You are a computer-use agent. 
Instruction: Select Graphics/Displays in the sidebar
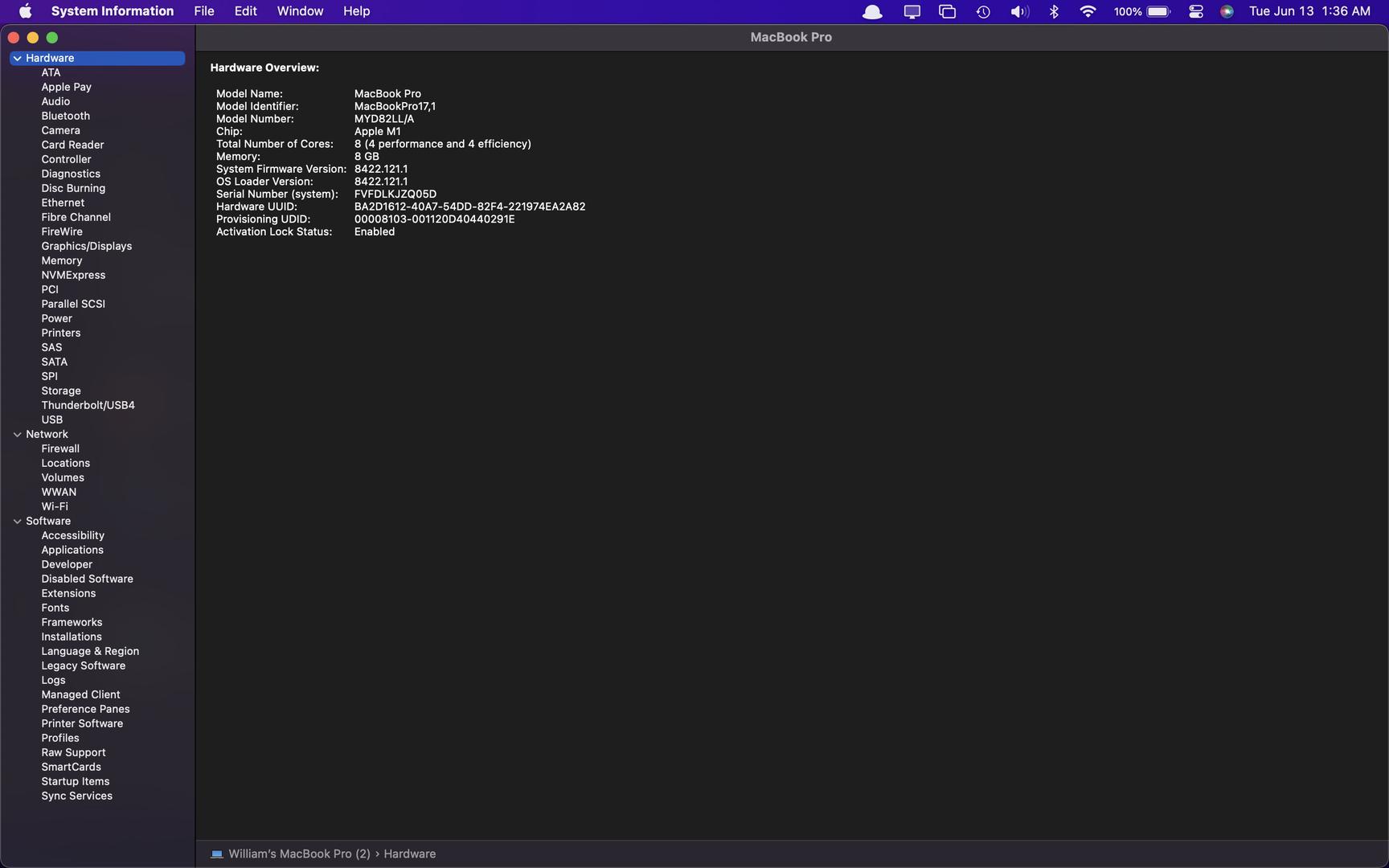86,246
